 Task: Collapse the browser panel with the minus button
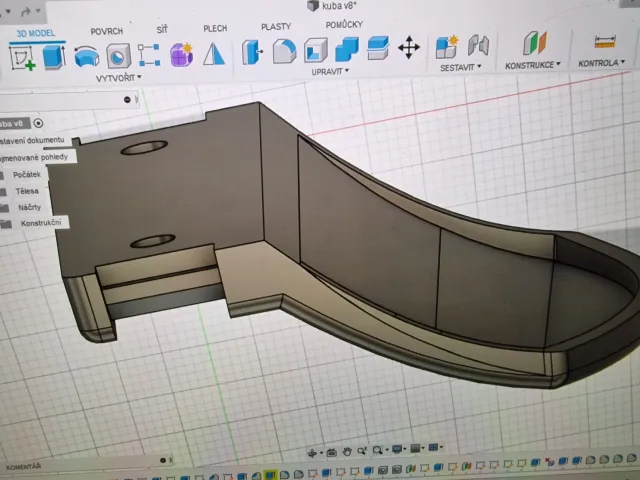(x=127, y=100)
